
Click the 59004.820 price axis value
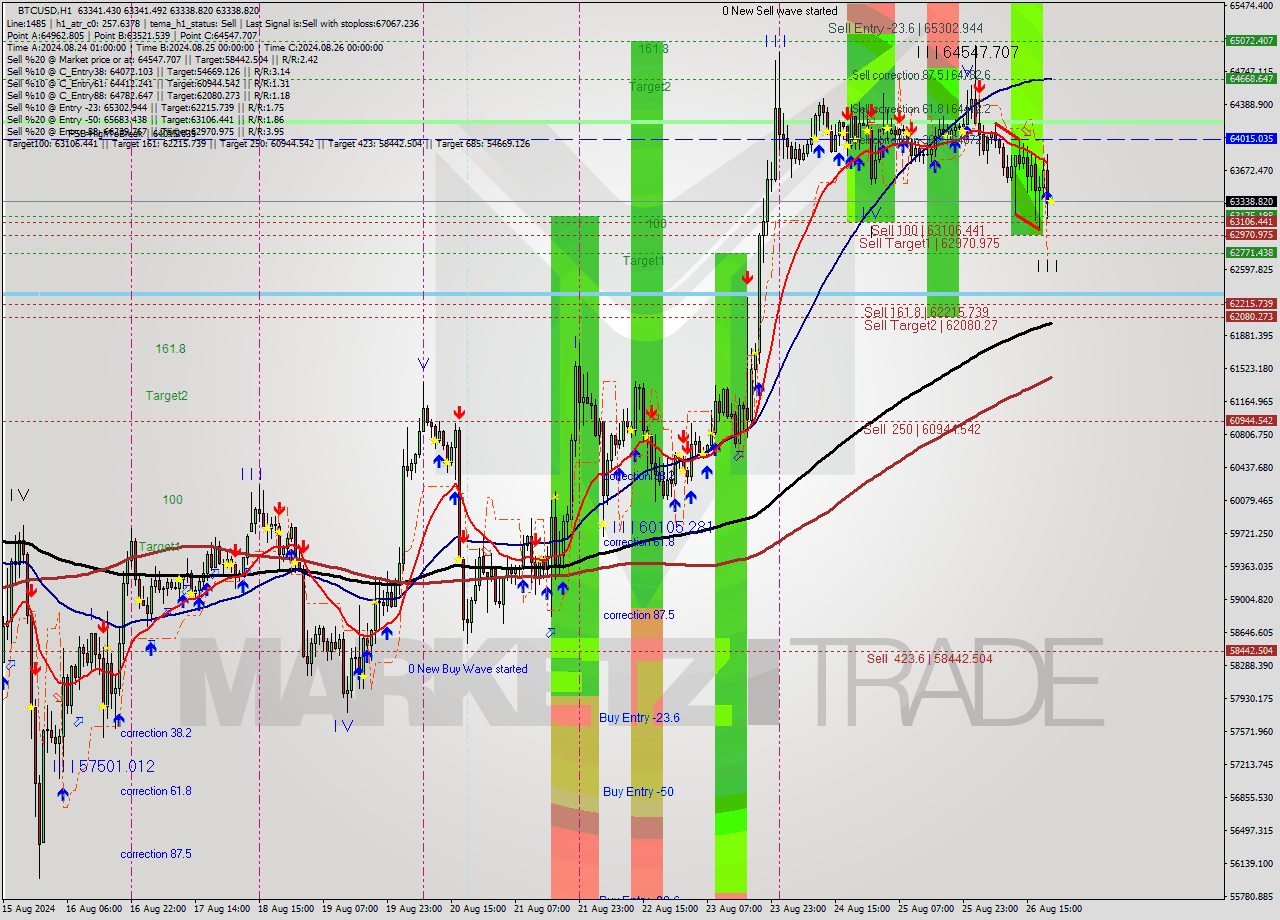coord(1251,599)
